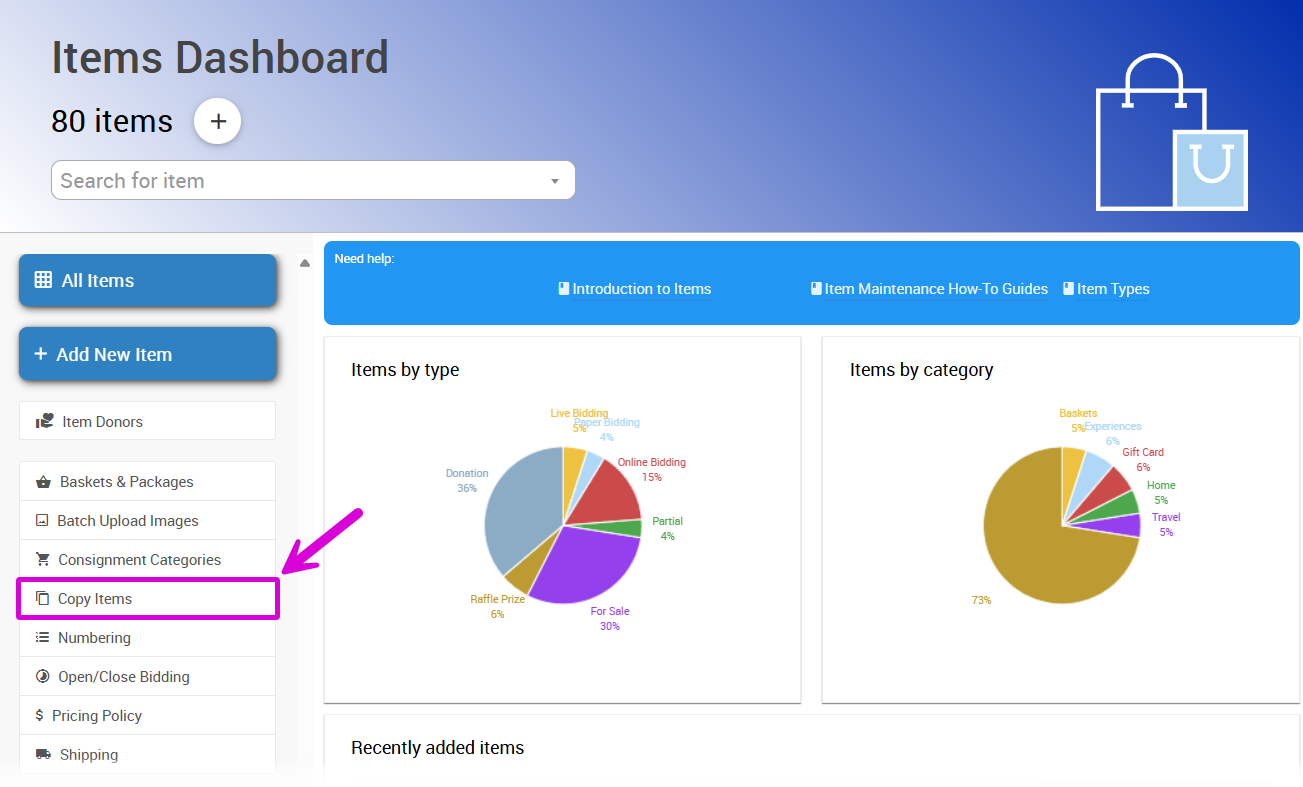Follow the Item Types help link
Viewport: 1303px width, 787px height.
[1112, 289]
